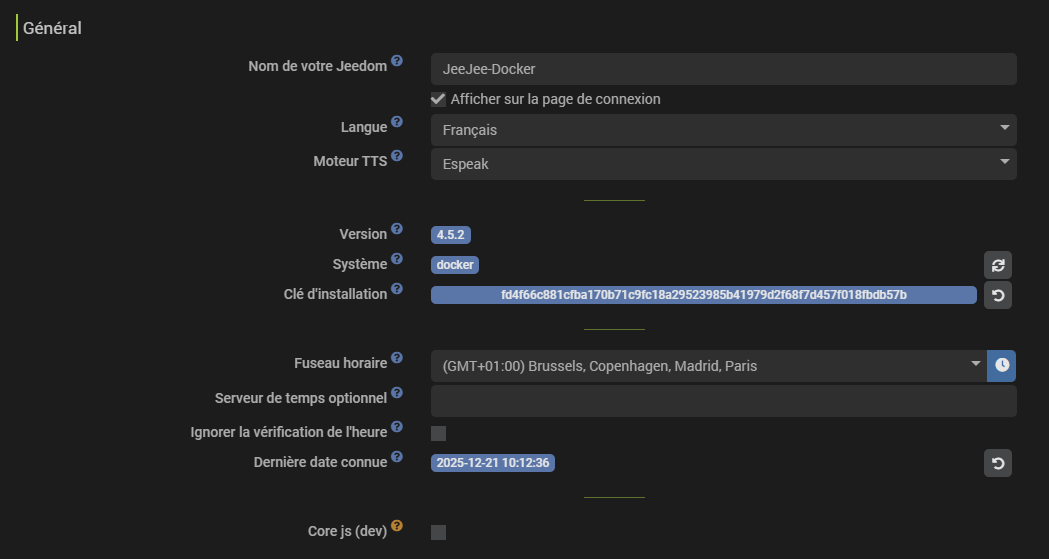Click help icon next to Langue label
The image size is (1049, 559).
coord(397,122)
